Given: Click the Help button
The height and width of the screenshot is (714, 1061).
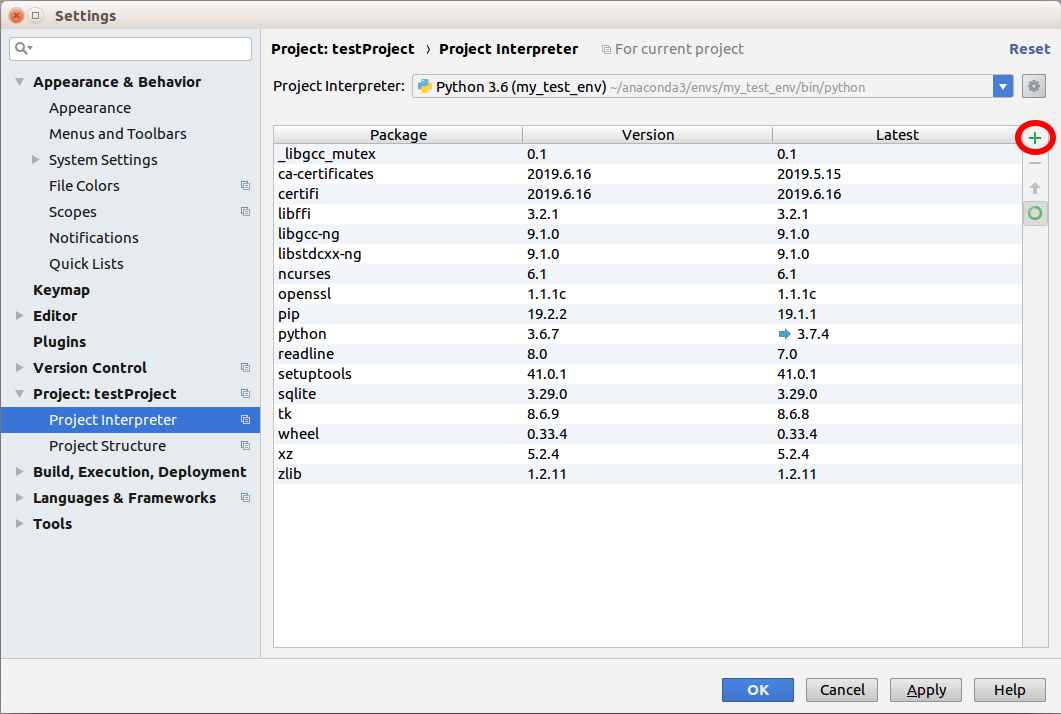Looking at the screenshot, I should click(1010, 690).
